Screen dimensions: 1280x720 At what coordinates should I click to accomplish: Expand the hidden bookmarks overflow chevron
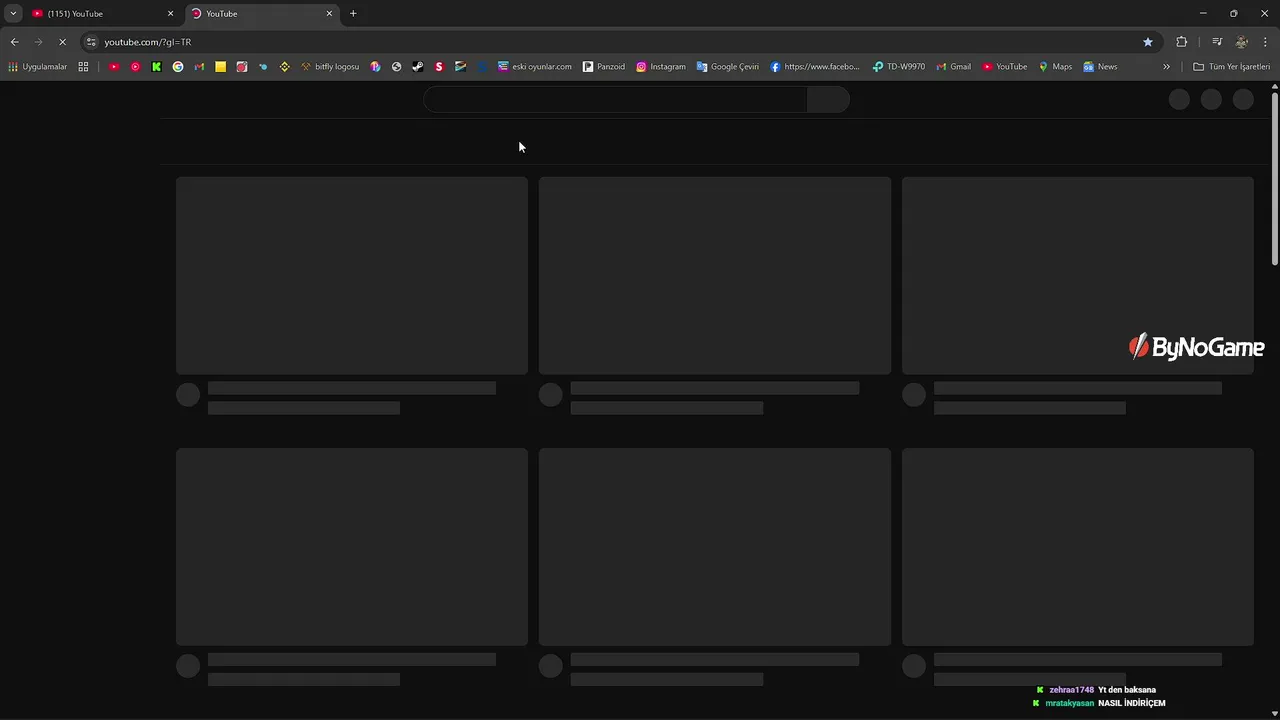point(1166,67)
